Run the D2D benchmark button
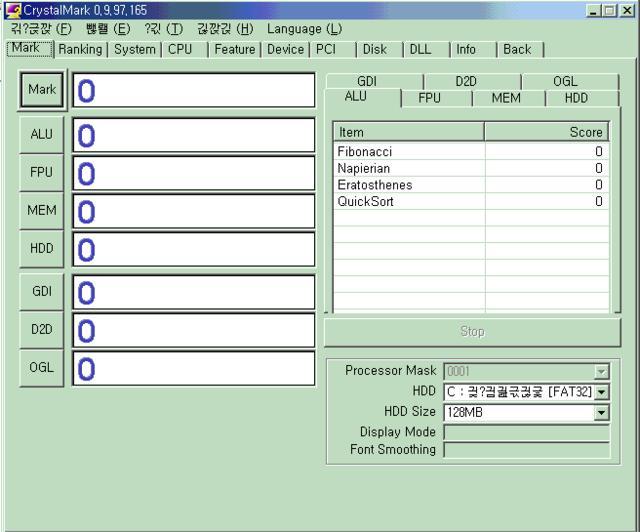The height and width of the screenshot is (532, 640). pos(42,329)
